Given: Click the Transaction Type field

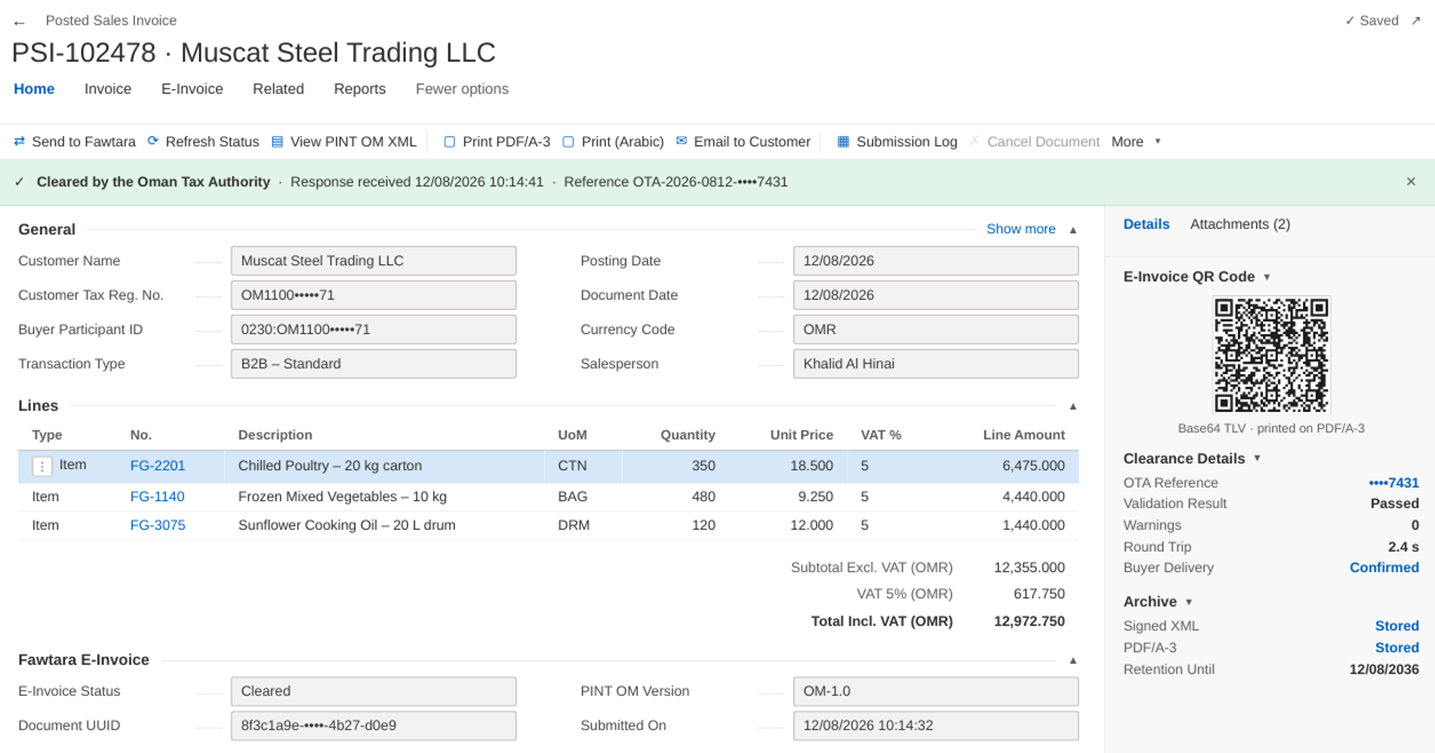Looking at the screenshot, I should pos(373,364).
